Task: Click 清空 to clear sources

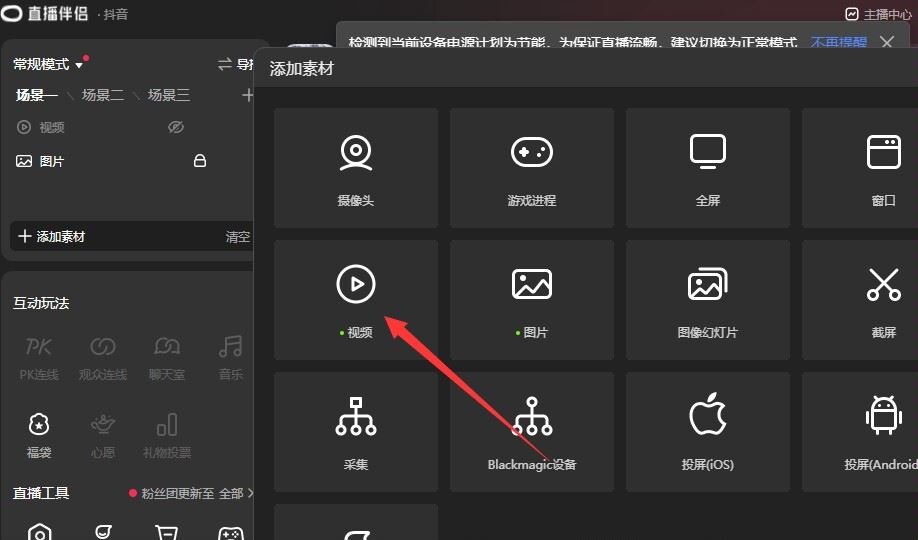Action: click(238, 237)
